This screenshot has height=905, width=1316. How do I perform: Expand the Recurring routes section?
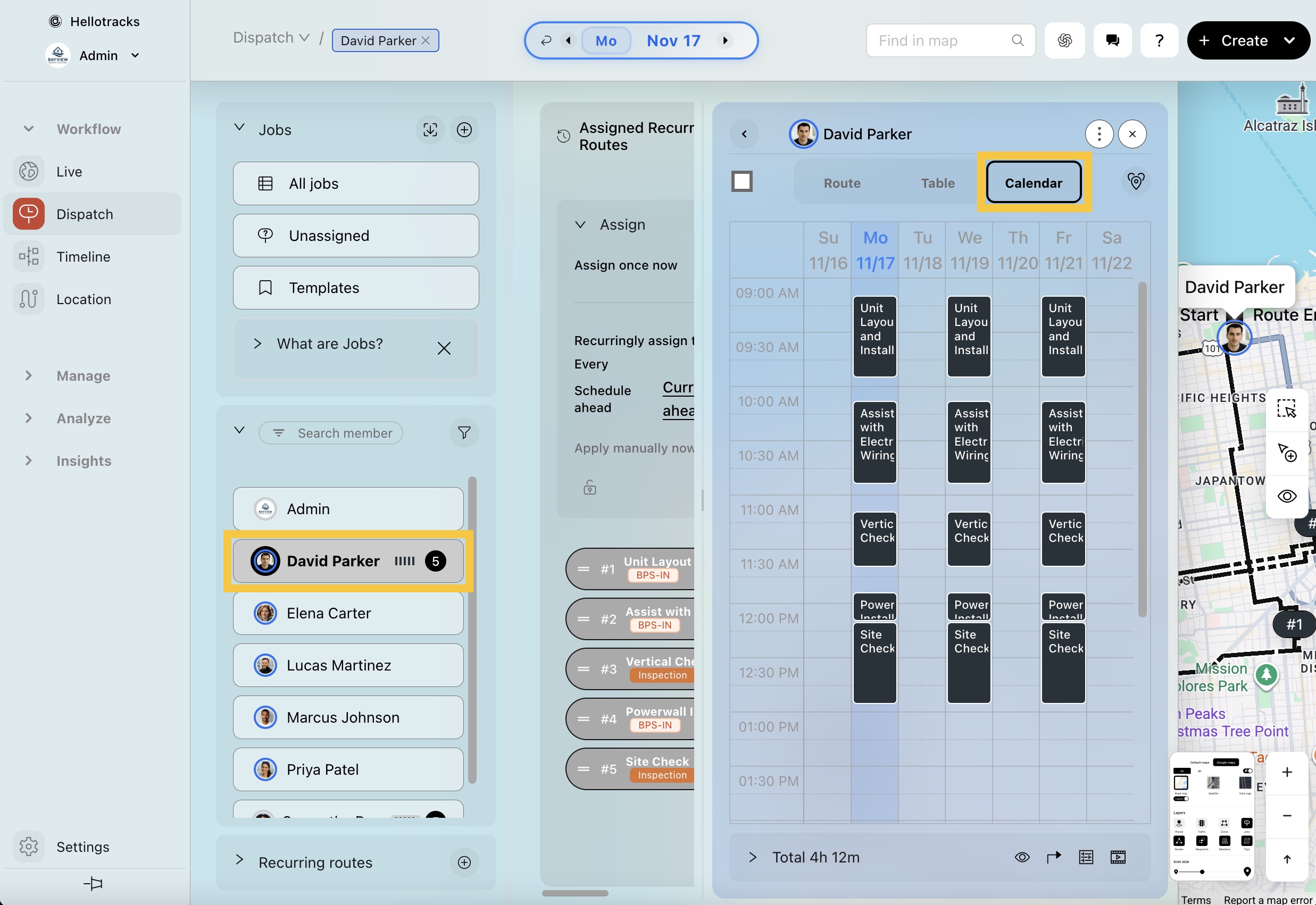[x=240, y=861]
